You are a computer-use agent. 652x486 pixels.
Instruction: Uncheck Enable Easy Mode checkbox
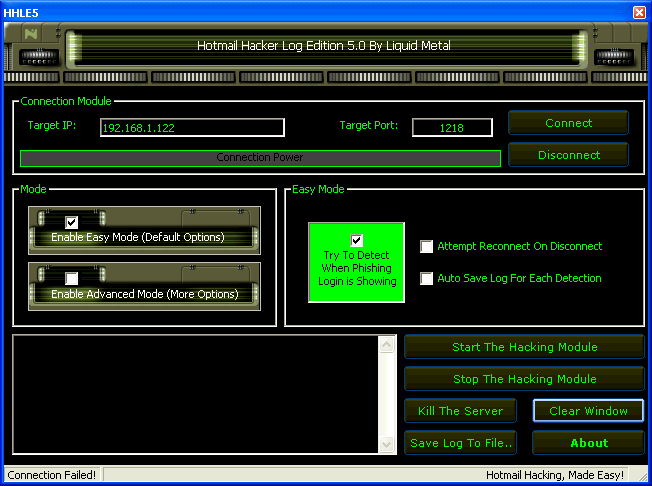click(72, 222)
